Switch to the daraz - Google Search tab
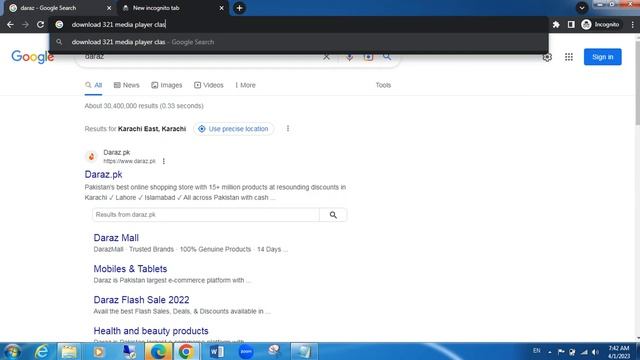640x360 pixels. coord(57,8)
